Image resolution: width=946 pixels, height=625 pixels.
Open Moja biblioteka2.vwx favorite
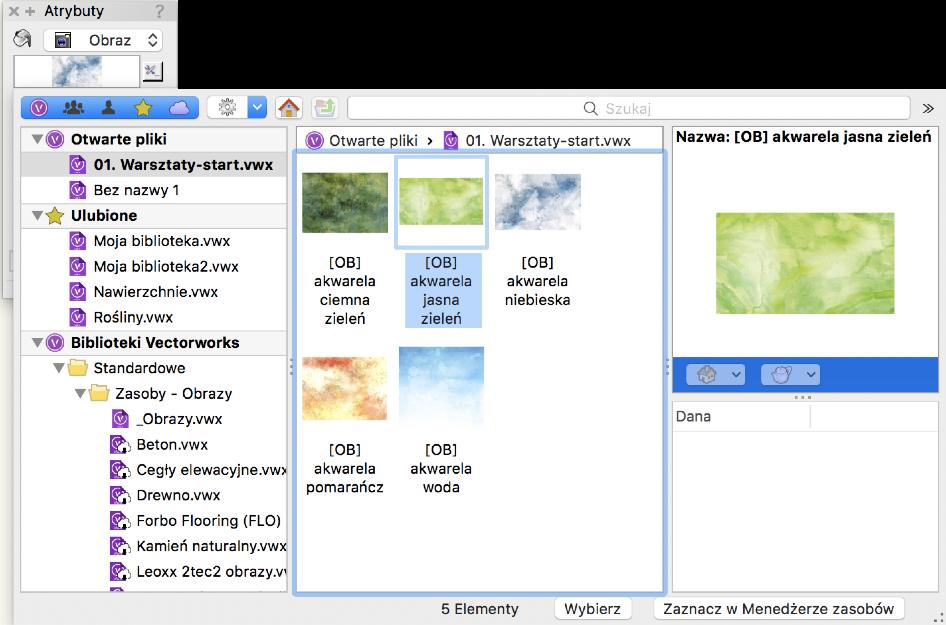[154, 266]
